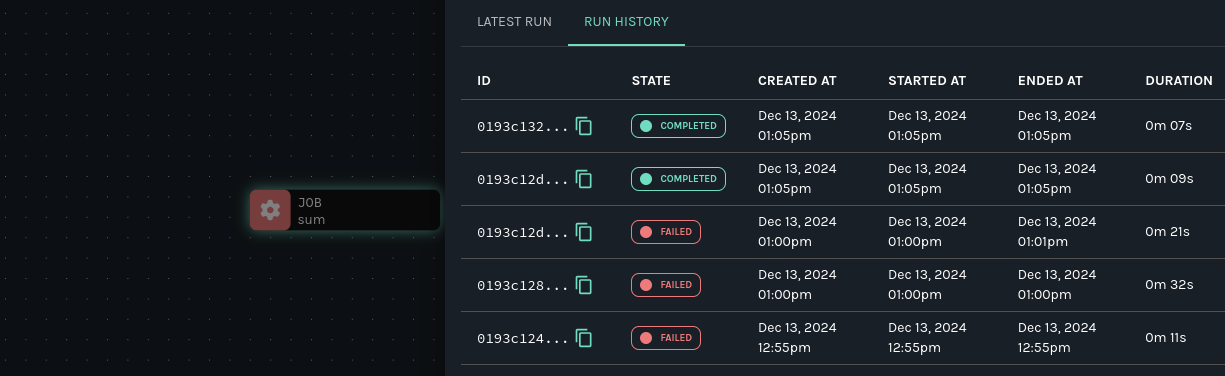Image resolution: width=1225 pixels, height=376 pixels.
Task: Select the JOB sum node label on the canvas
Action: tap(312, 210)
